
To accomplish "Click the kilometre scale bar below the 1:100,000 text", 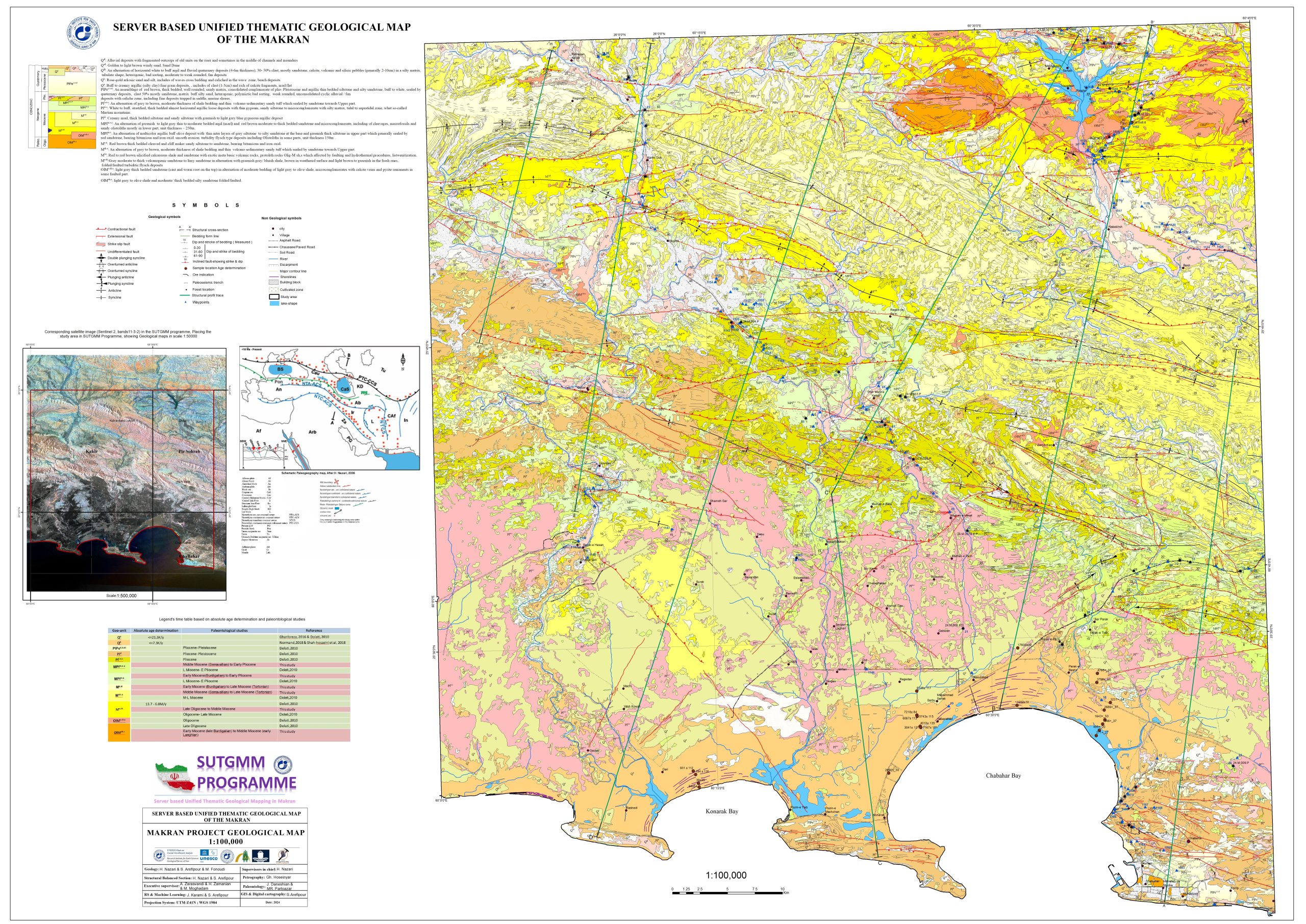I will click(x=727, y=893).
